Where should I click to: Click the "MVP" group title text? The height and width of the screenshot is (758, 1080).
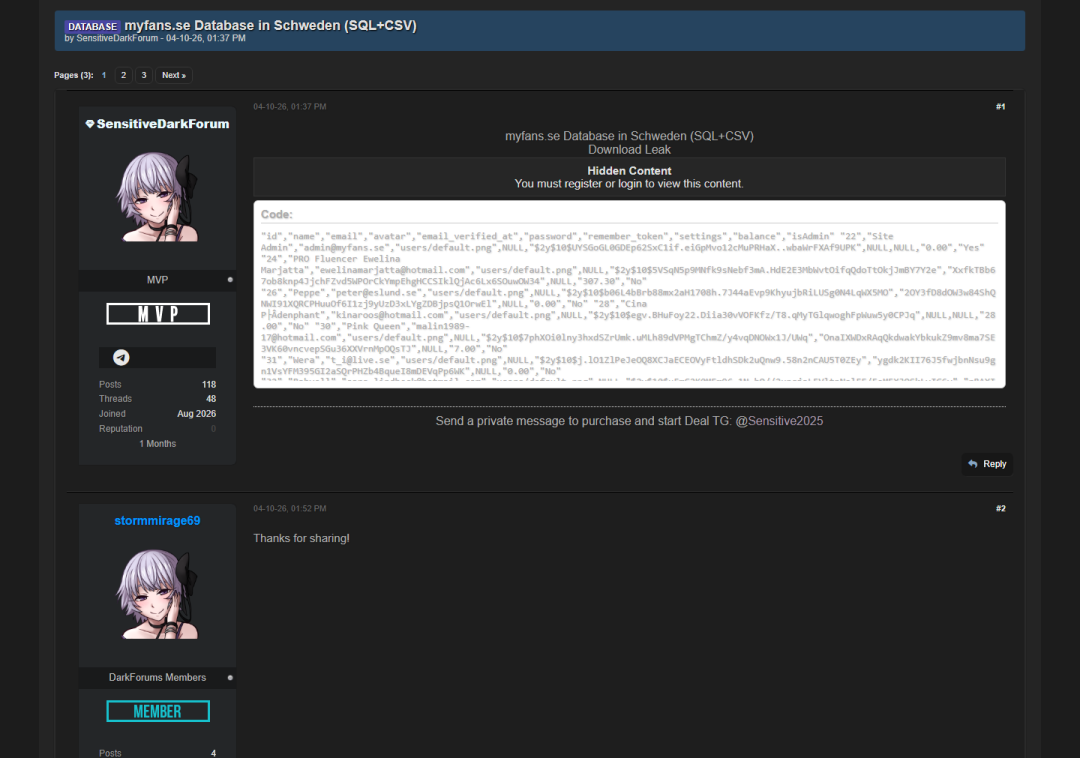pyautogui.click(x=157, y=280)
